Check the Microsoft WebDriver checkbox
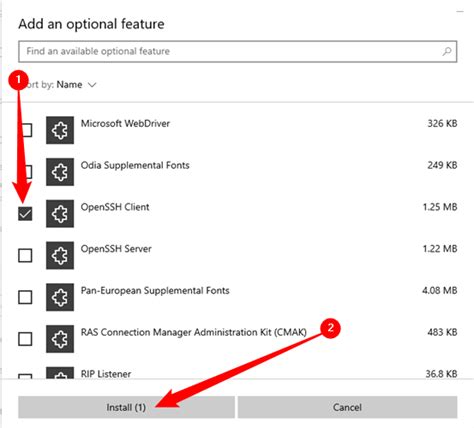Screen dimensions: 474x428 tap(26, 130)
